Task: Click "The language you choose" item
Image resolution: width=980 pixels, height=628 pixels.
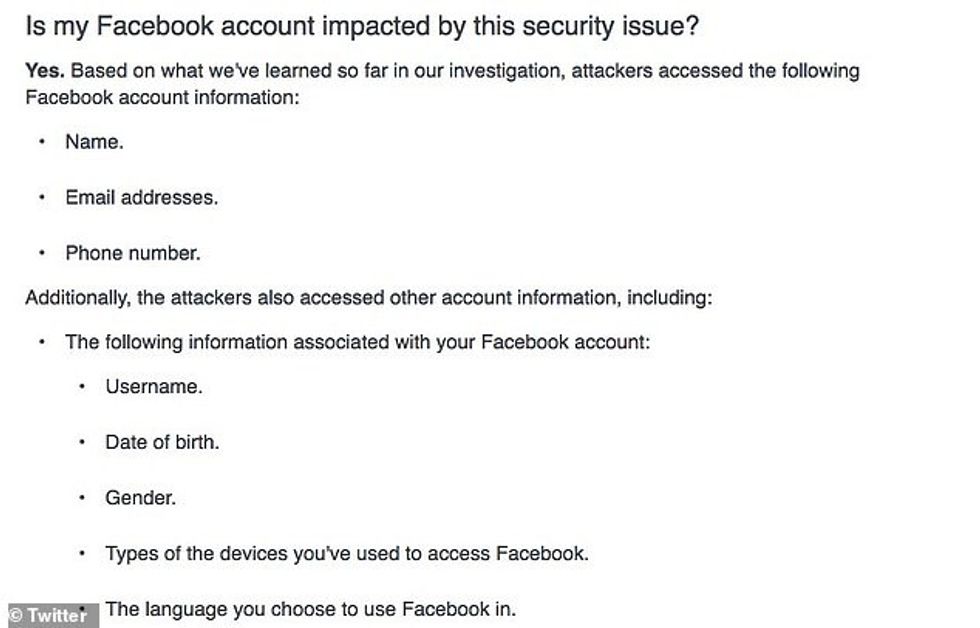Action: (x=310, y=609)
